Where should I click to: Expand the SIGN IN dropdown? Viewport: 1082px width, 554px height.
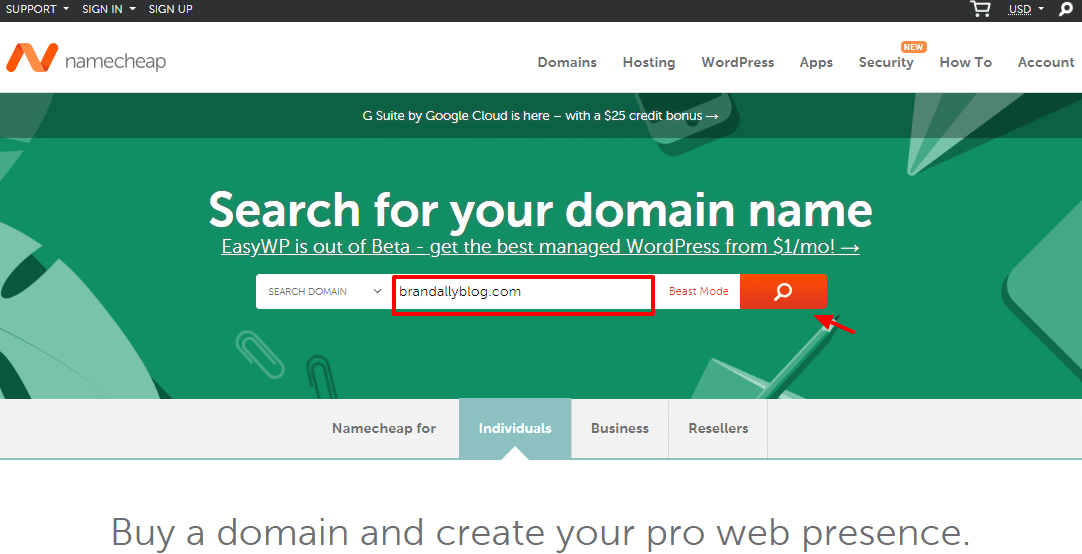click(108, 9)
